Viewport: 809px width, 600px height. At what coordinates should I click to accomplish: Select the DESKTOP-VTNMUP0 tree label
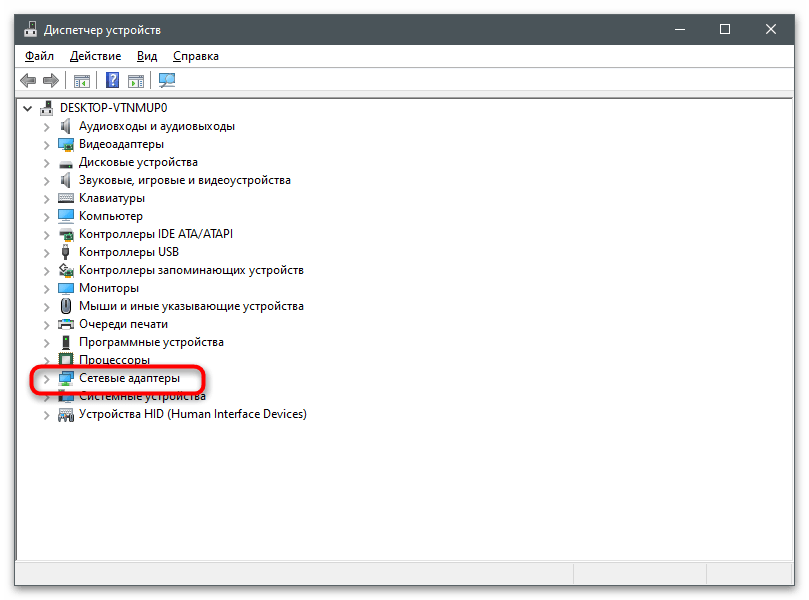tap(114, 108)
